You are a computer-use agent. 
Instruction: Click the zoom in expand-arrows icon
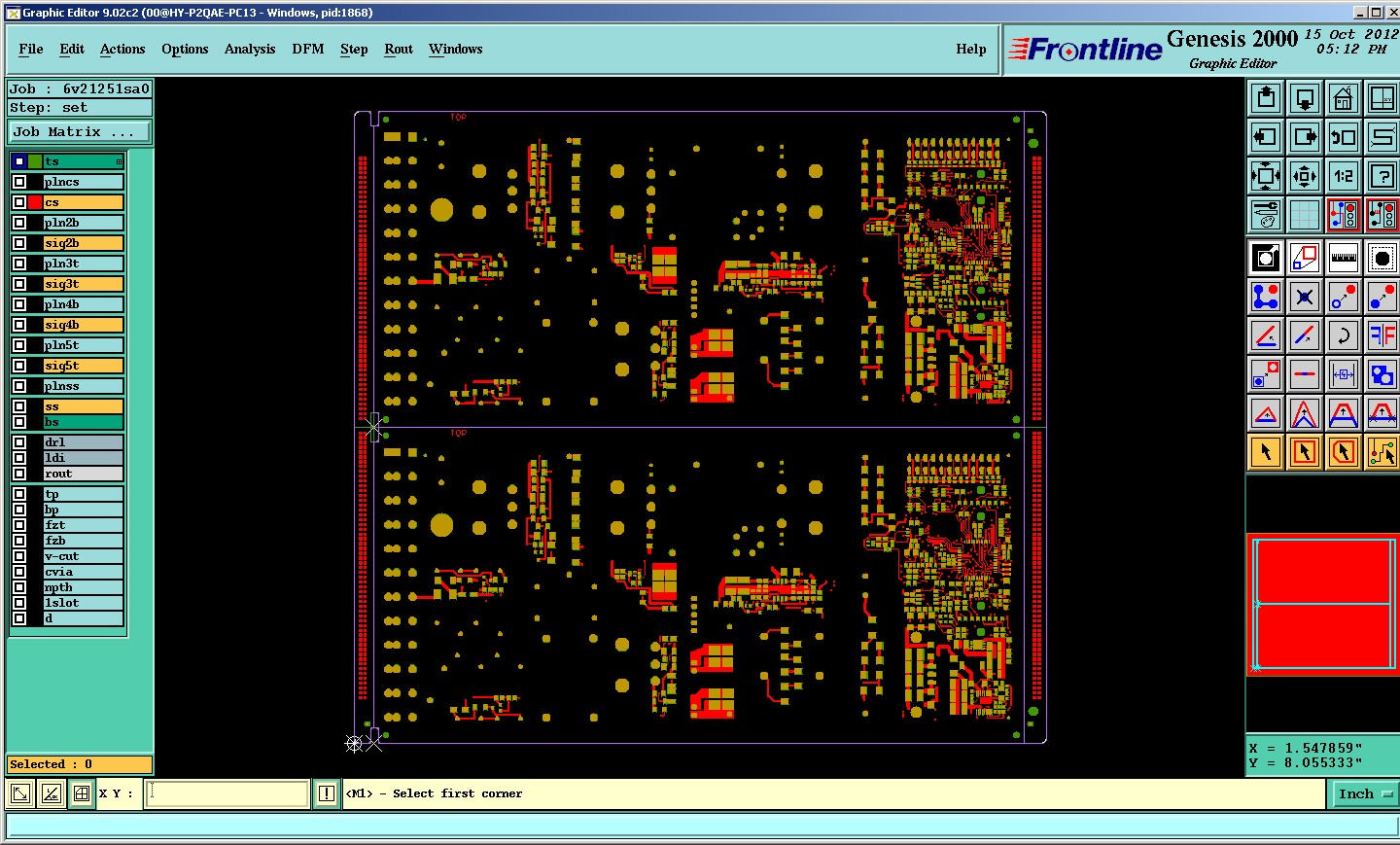pos(1266,176)
